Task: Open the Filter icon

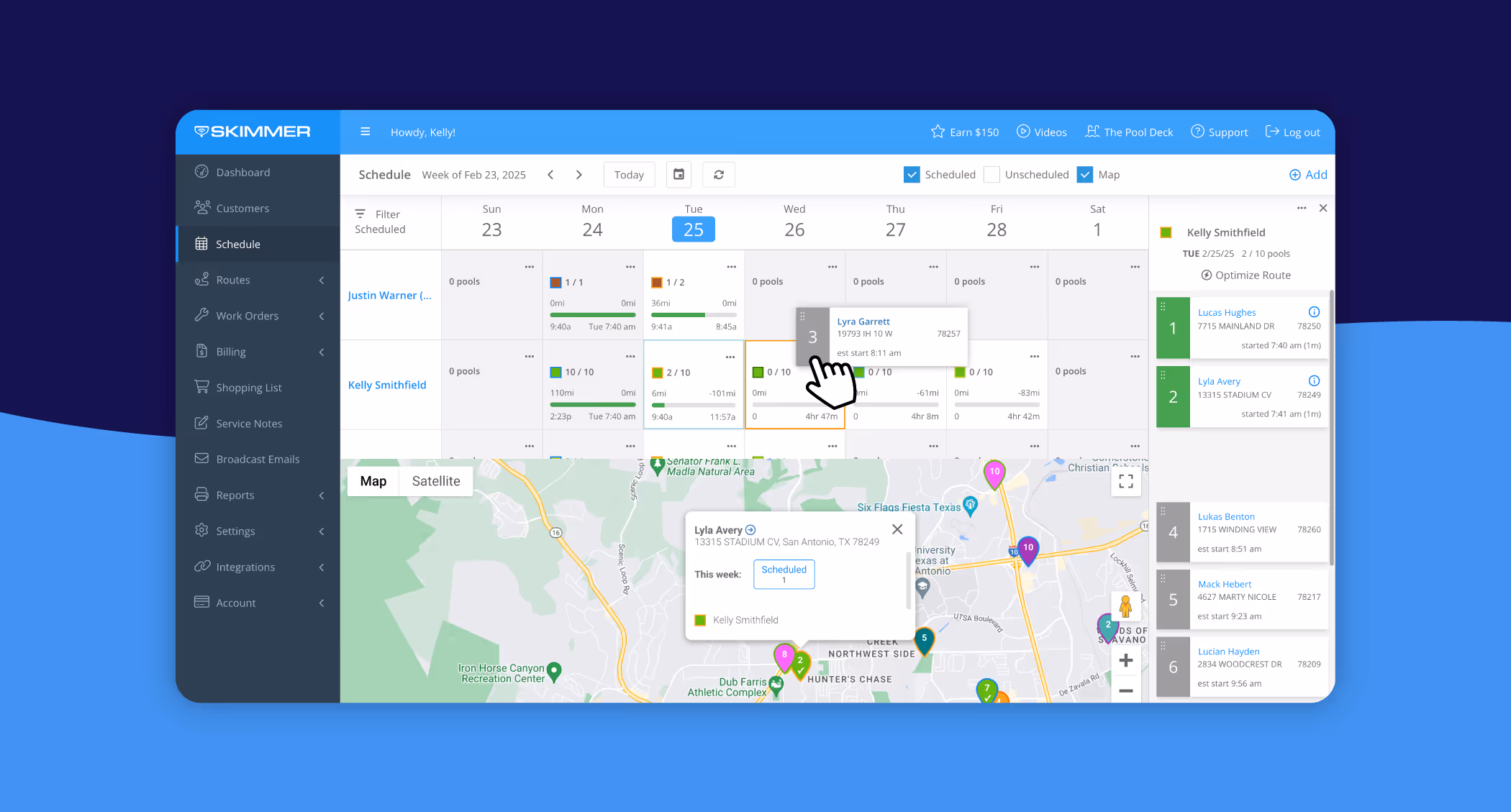Action: coord(360,214)
